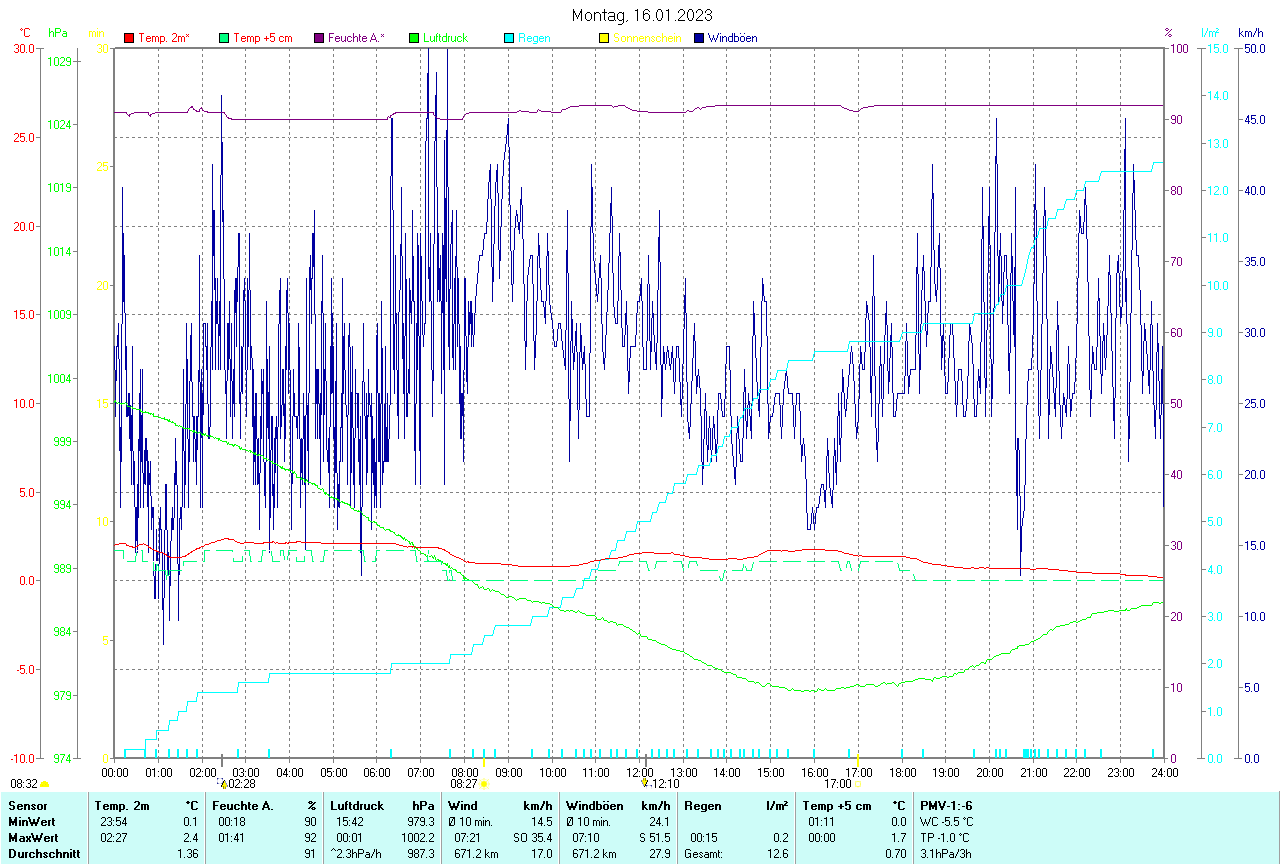Click the Temp +5 cm average '0.70'
This screenshot has height=864, width=1280.
[895, 854]
